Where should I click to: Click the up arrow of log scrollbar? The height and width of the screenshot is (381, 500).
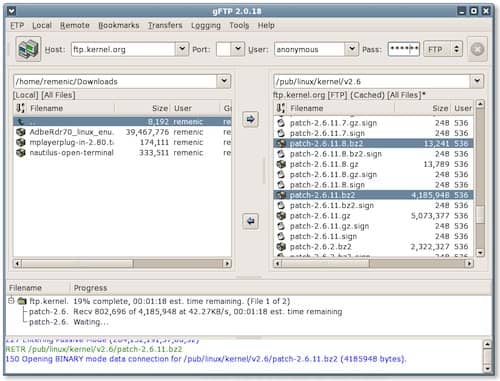(x=487, y=344)
